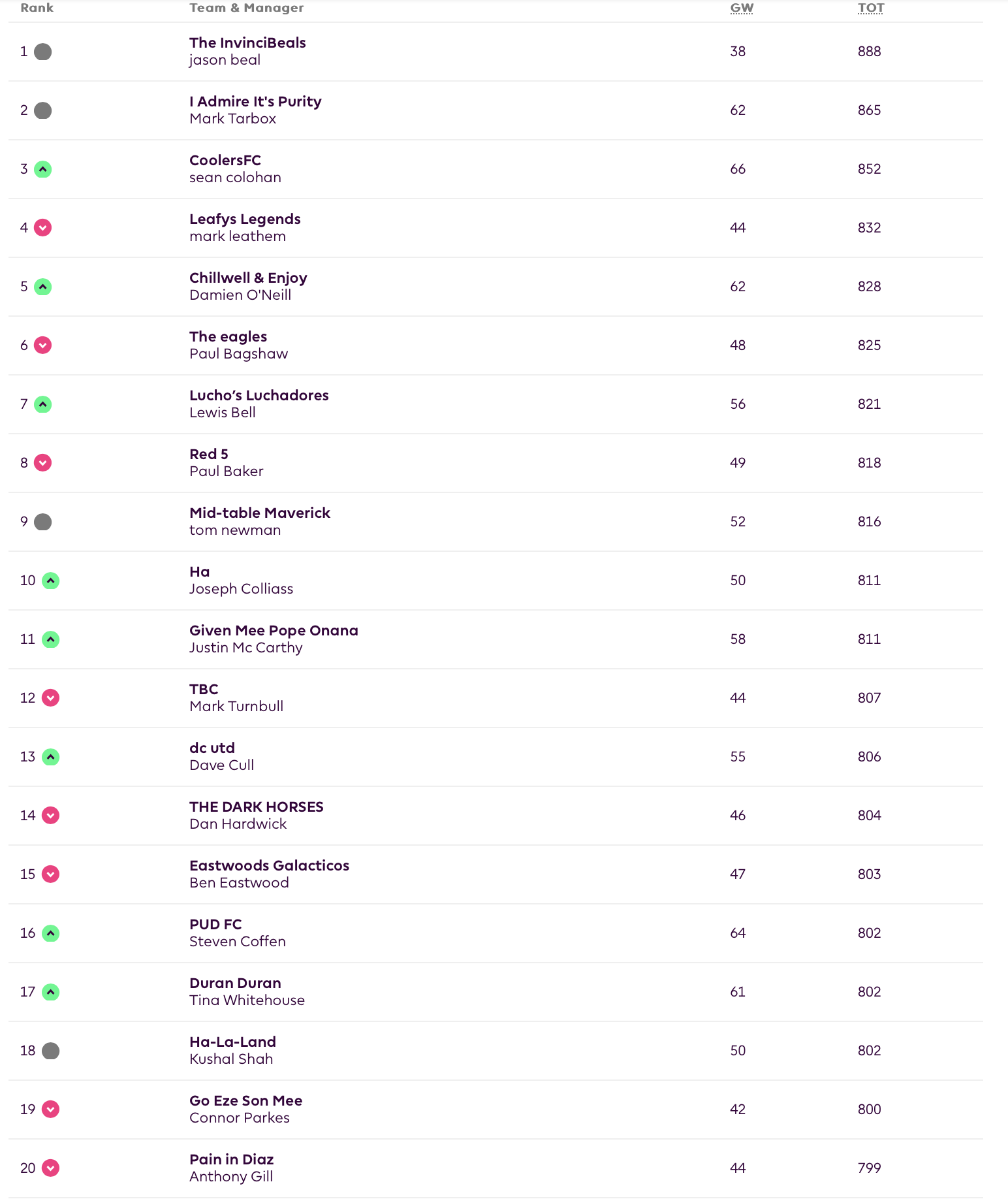1008x1199 pixels.
Task: Click the grey unchanged dot beside rank 18
Action: click(x=51, y=1051)
